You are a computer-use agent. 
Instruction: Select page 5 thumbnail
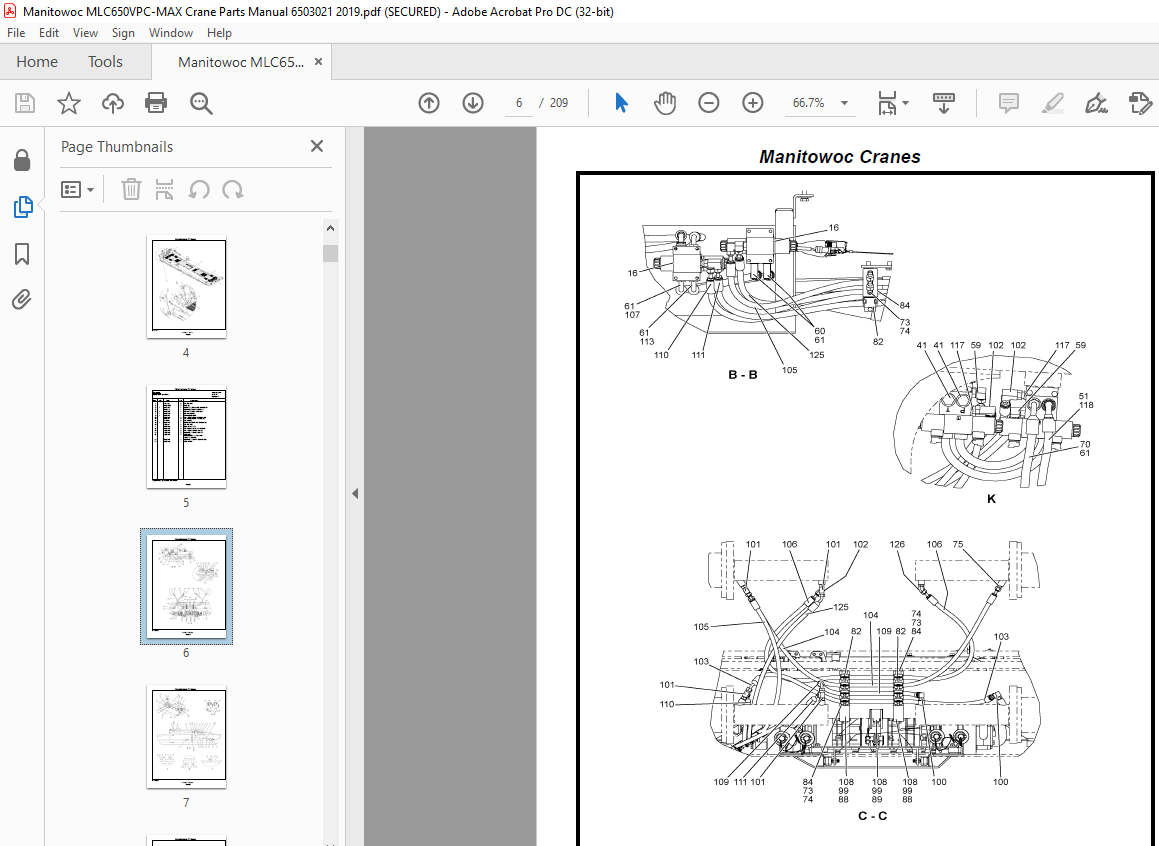186,437
